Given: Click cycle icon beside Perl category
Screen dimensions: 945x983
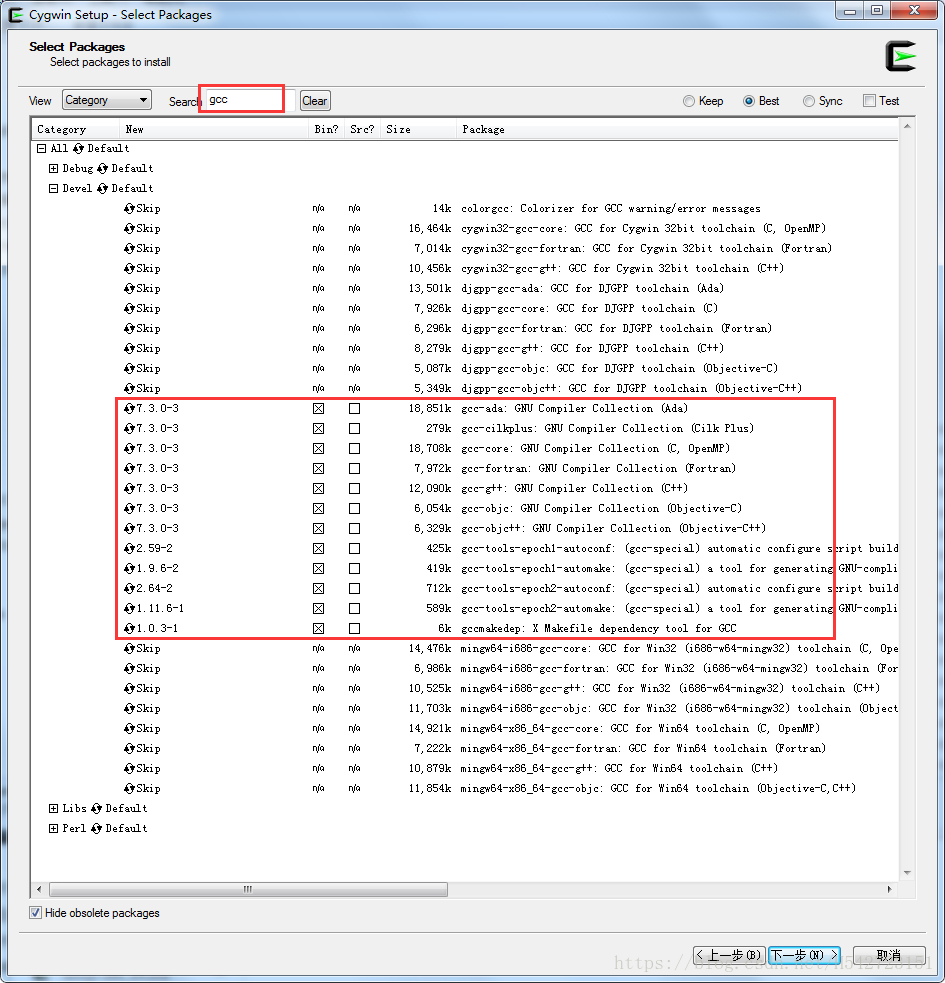Looking at the screenshot, I should point(97,829).
